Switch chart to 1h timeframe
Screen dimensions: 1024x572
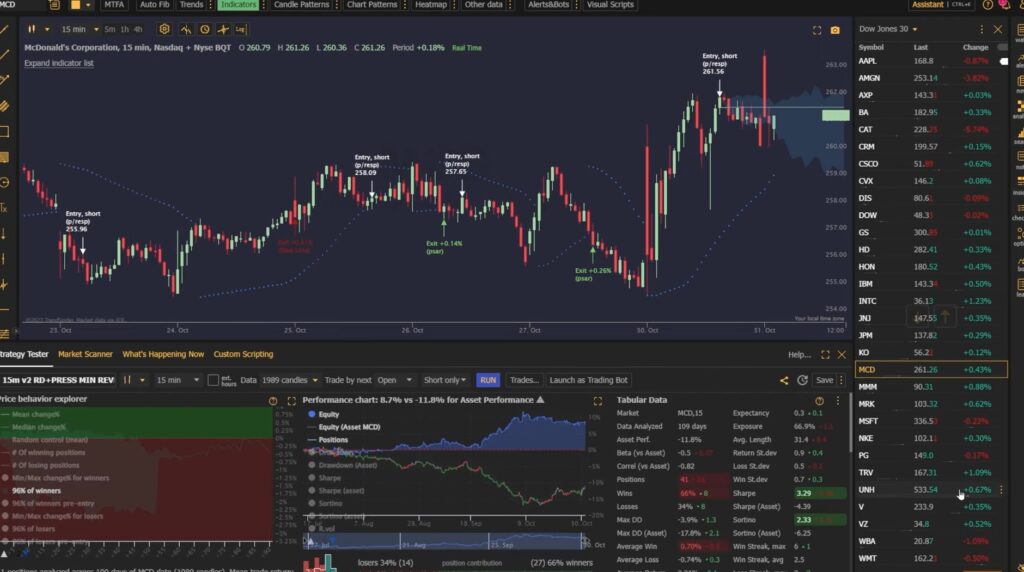124,29
